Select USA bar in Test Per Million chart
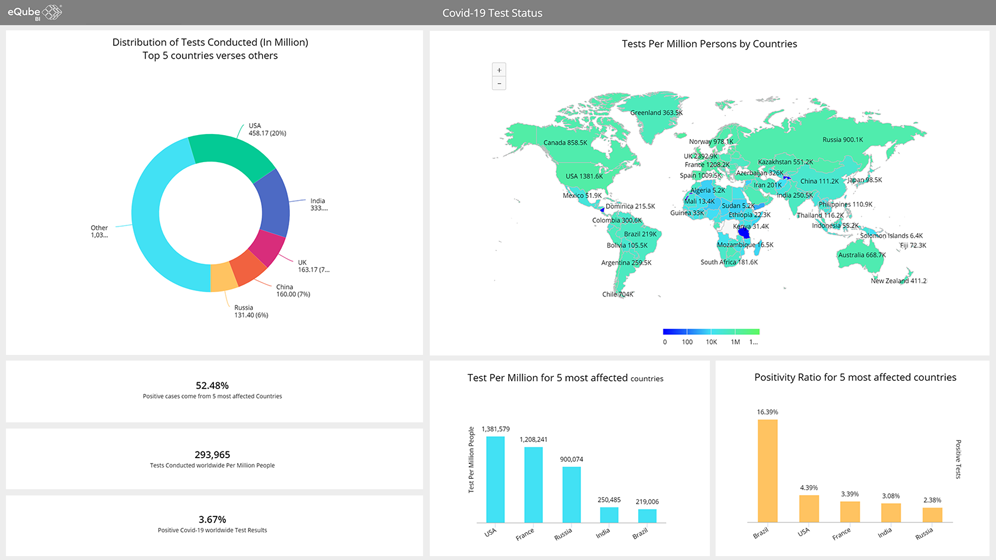Image resolution: width=996 pixels, height=560 pixels. tap(495, 478)
